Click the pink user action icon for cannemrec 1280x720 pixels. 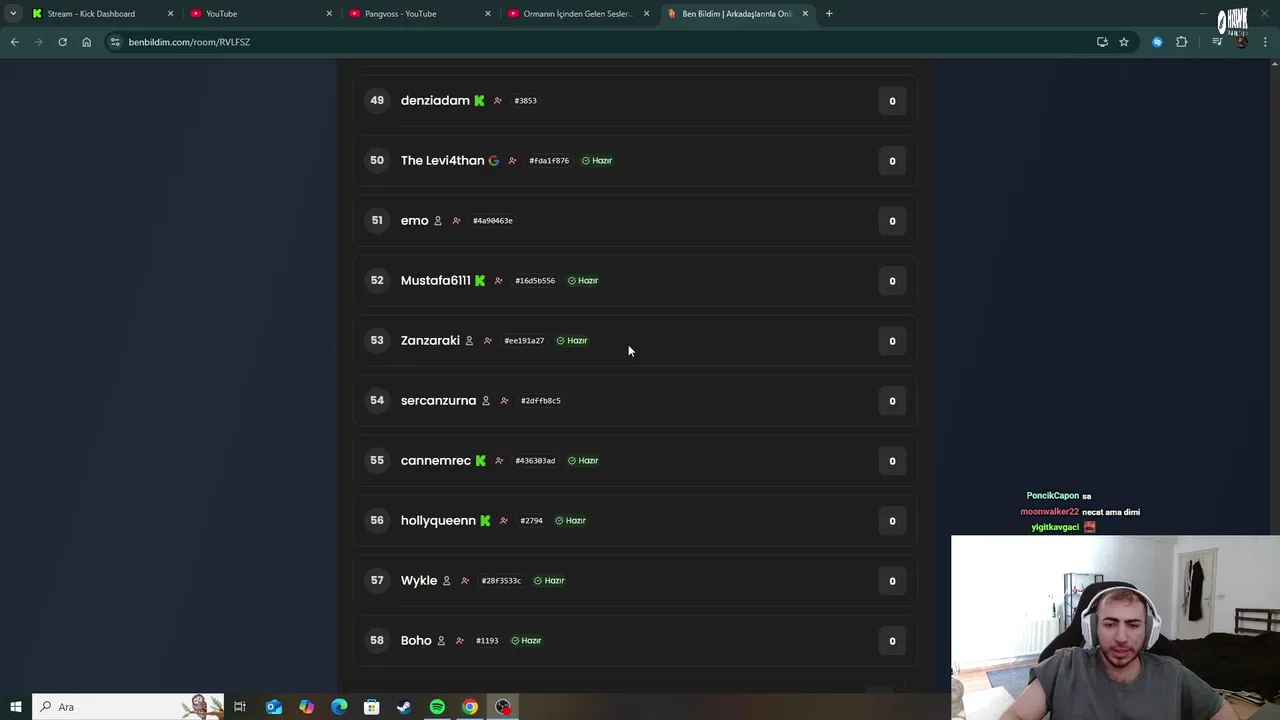click(x=498, y=460)
